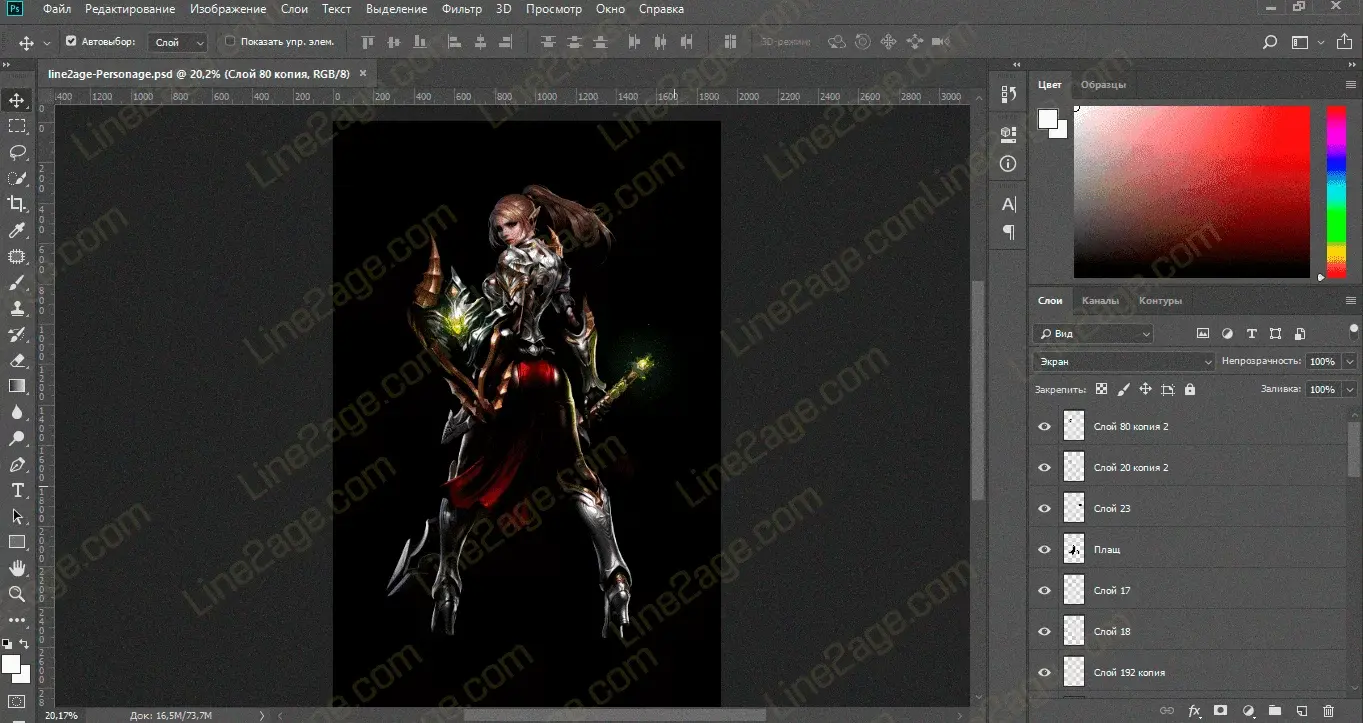Select the Clone Stamp tool

pos(17,309)
